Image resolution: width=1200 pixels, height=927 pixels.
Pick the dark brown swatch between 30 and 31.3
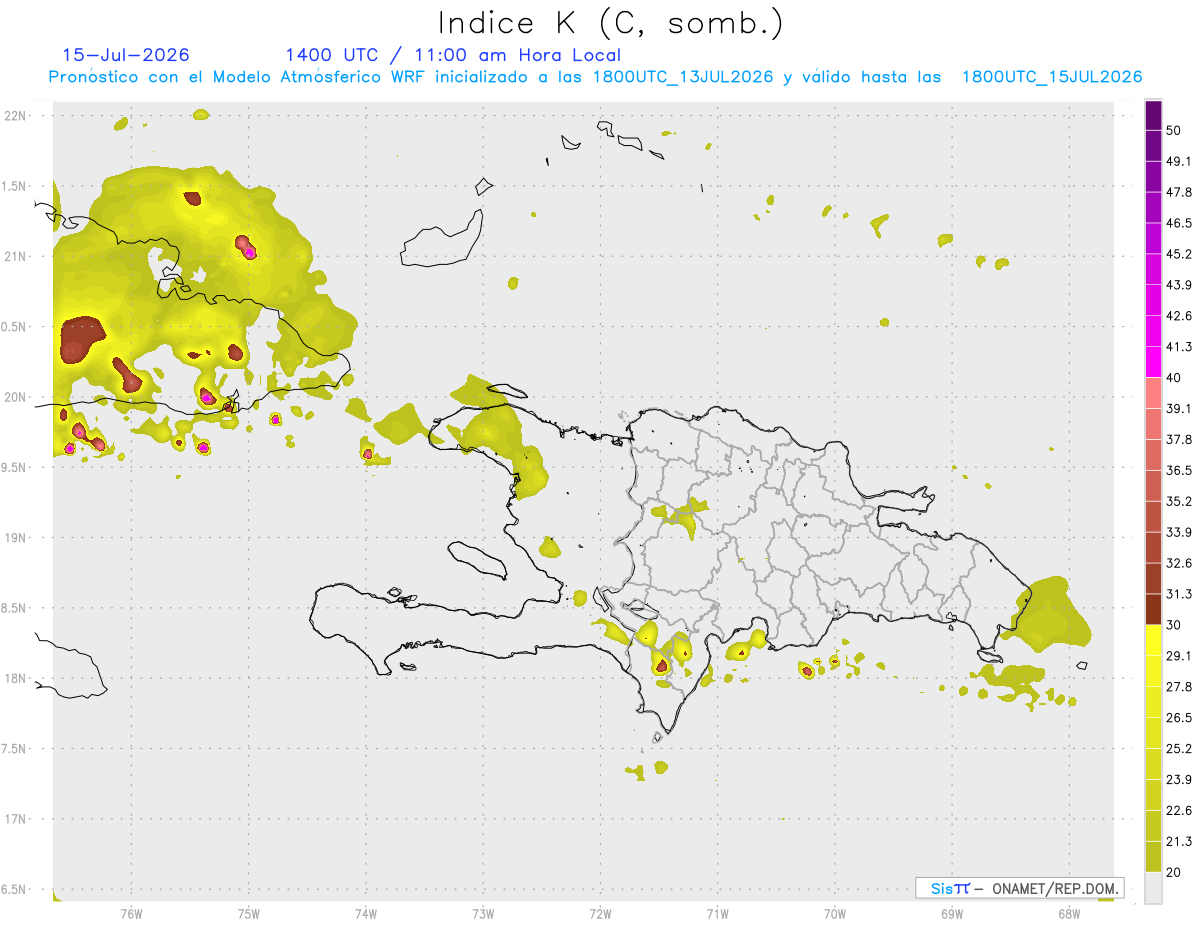point(1154,610)
